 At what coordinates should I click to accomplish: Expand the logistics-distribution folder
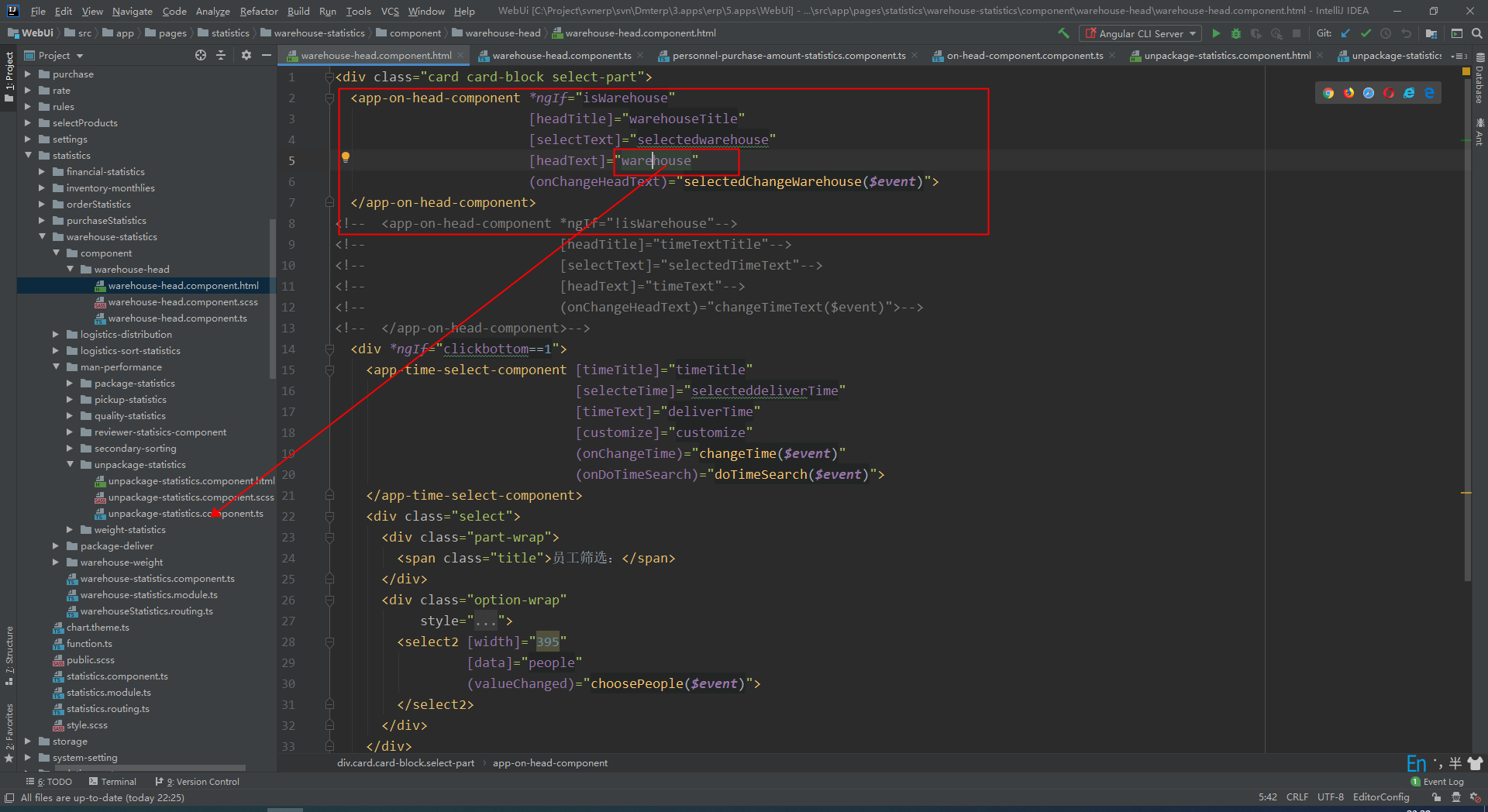point(56,334)
